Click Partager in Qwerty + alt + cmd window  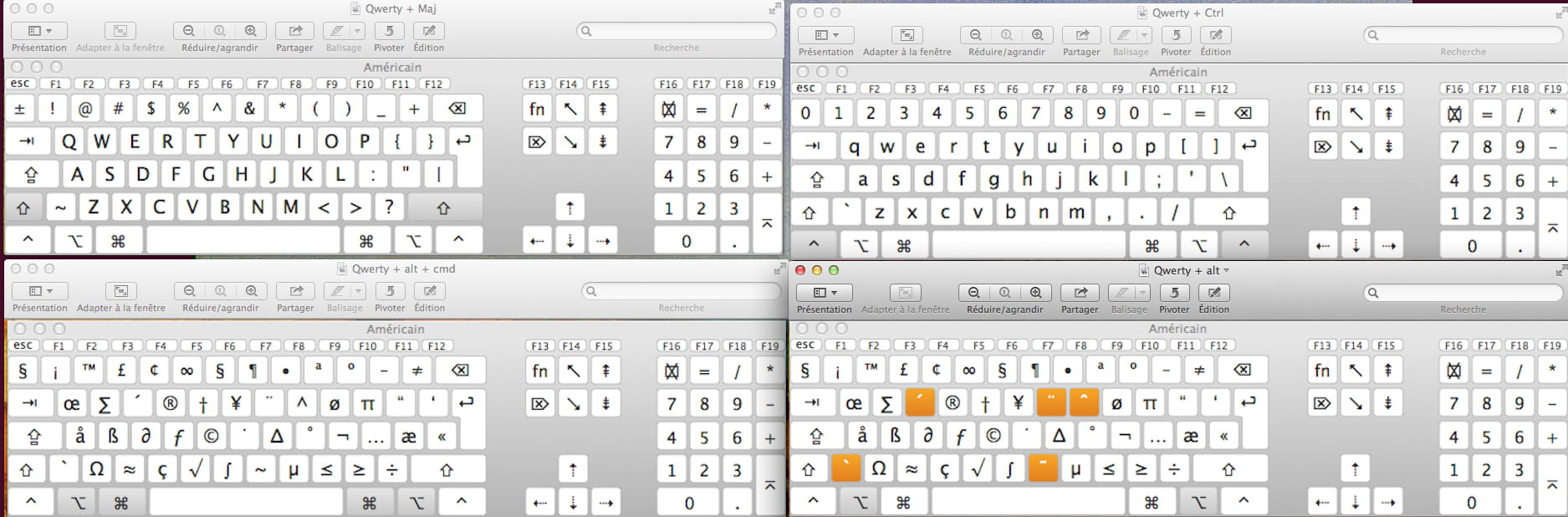click(x=296, y=291)
